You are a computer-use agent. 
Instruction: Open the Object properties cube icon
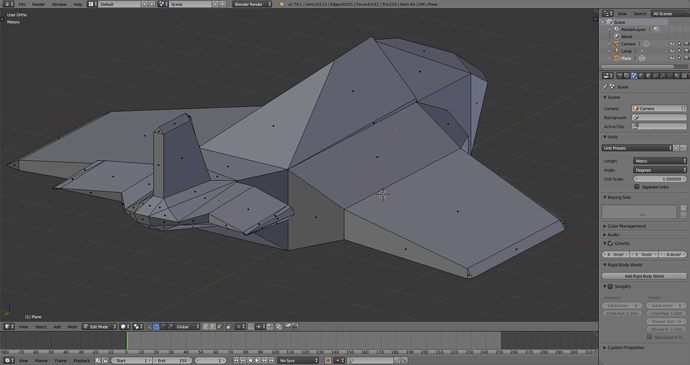(648, 76)
